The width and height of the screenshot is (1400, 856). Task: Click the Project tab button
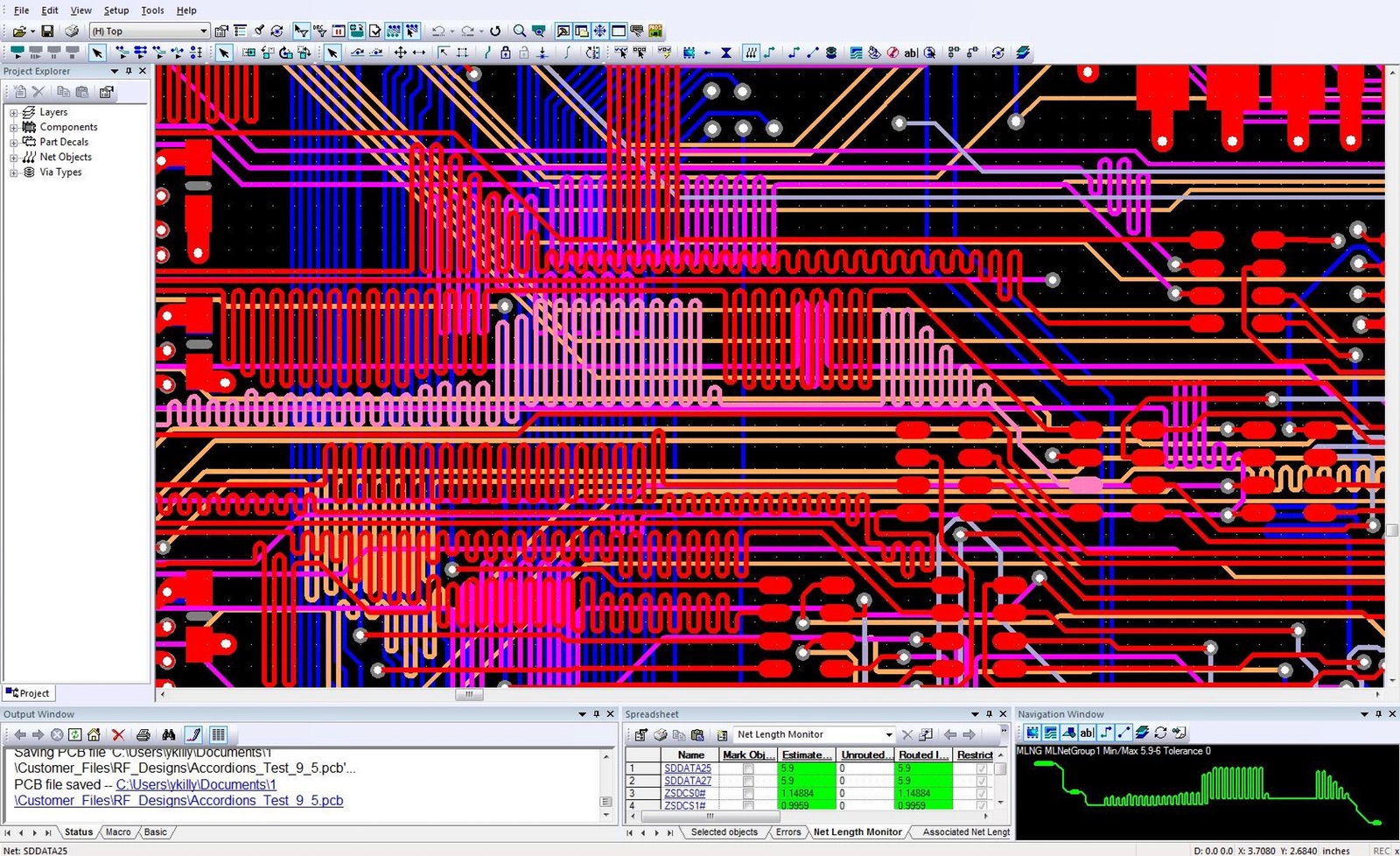tap(29, 693)
